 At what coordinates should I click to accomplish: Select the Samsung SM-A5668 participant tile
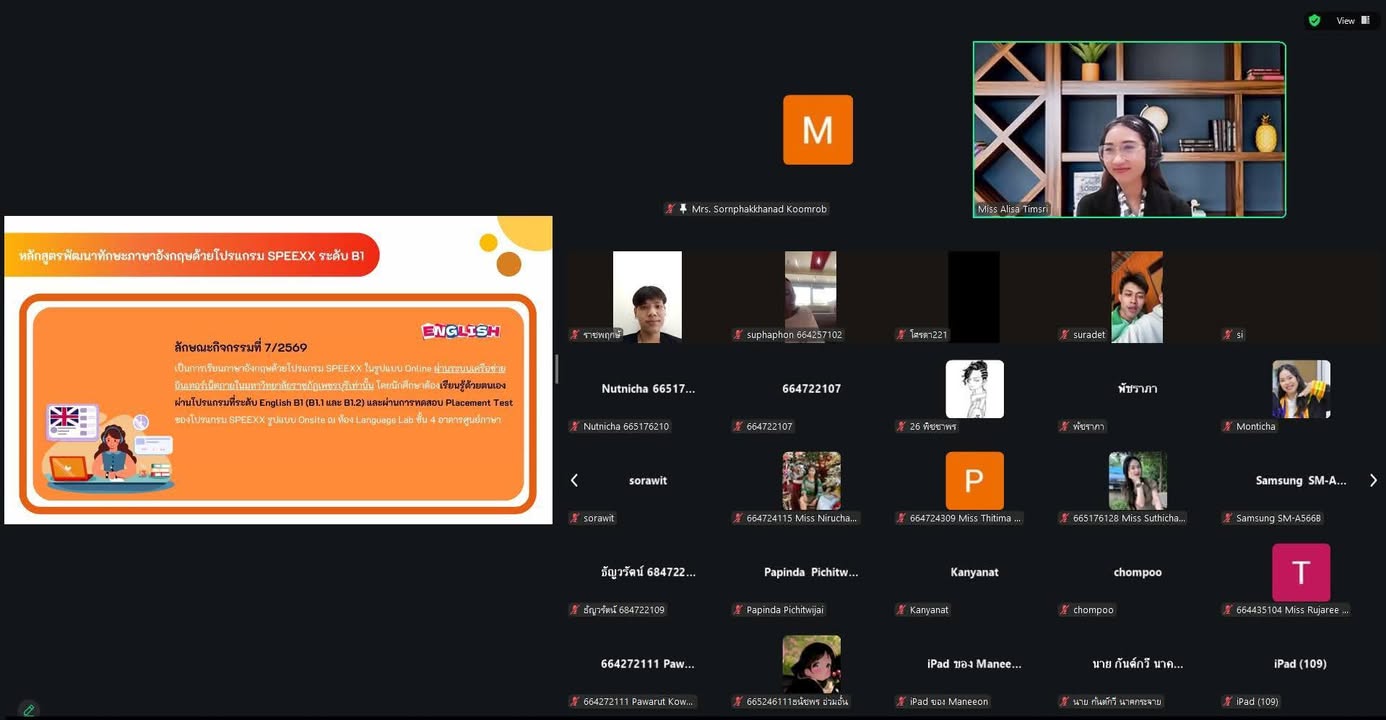coord(1300,488)
